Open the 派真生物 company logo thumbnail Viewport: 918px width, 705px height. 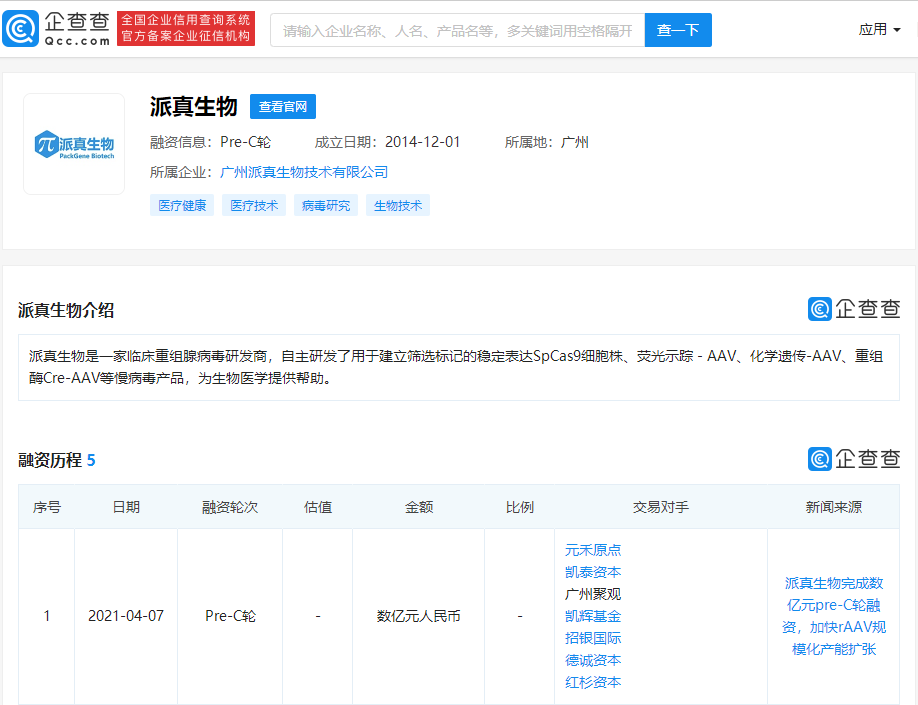tap(74, 144)
